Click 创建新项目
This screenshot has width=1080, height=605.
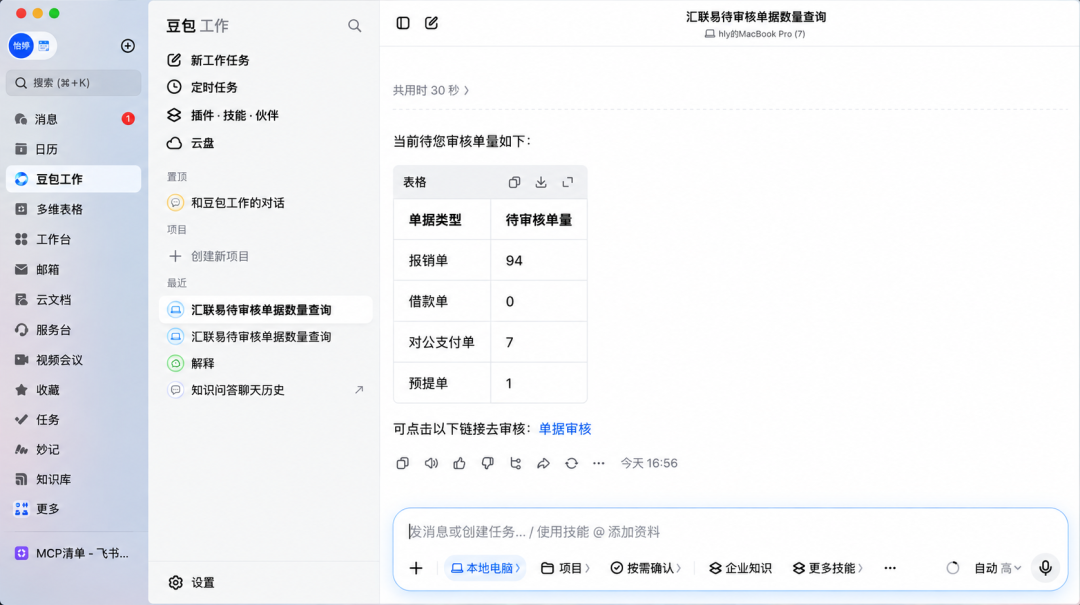(x=266, y=256)
